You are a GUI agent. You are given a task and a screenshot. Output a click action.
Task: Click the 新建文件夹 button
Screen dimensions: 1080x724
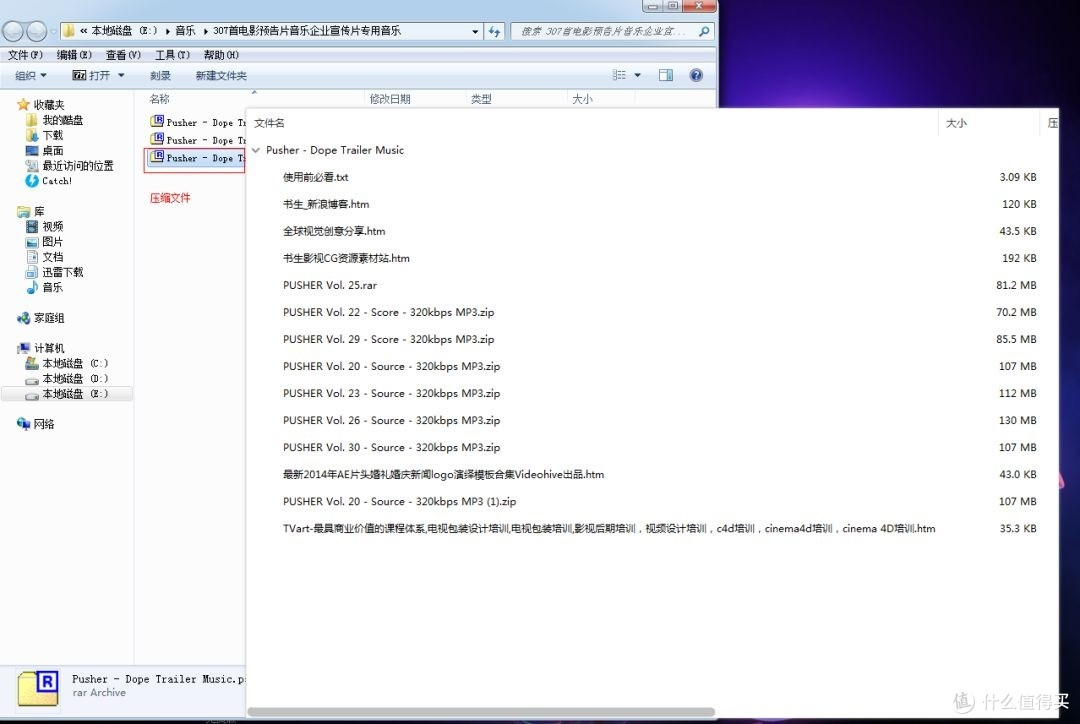click(220, 75)
